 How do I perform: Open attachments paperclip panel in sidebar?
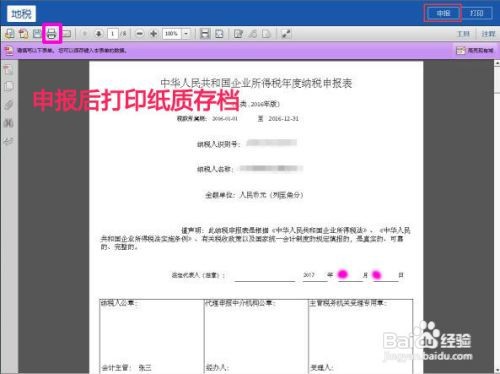(9, 105)
